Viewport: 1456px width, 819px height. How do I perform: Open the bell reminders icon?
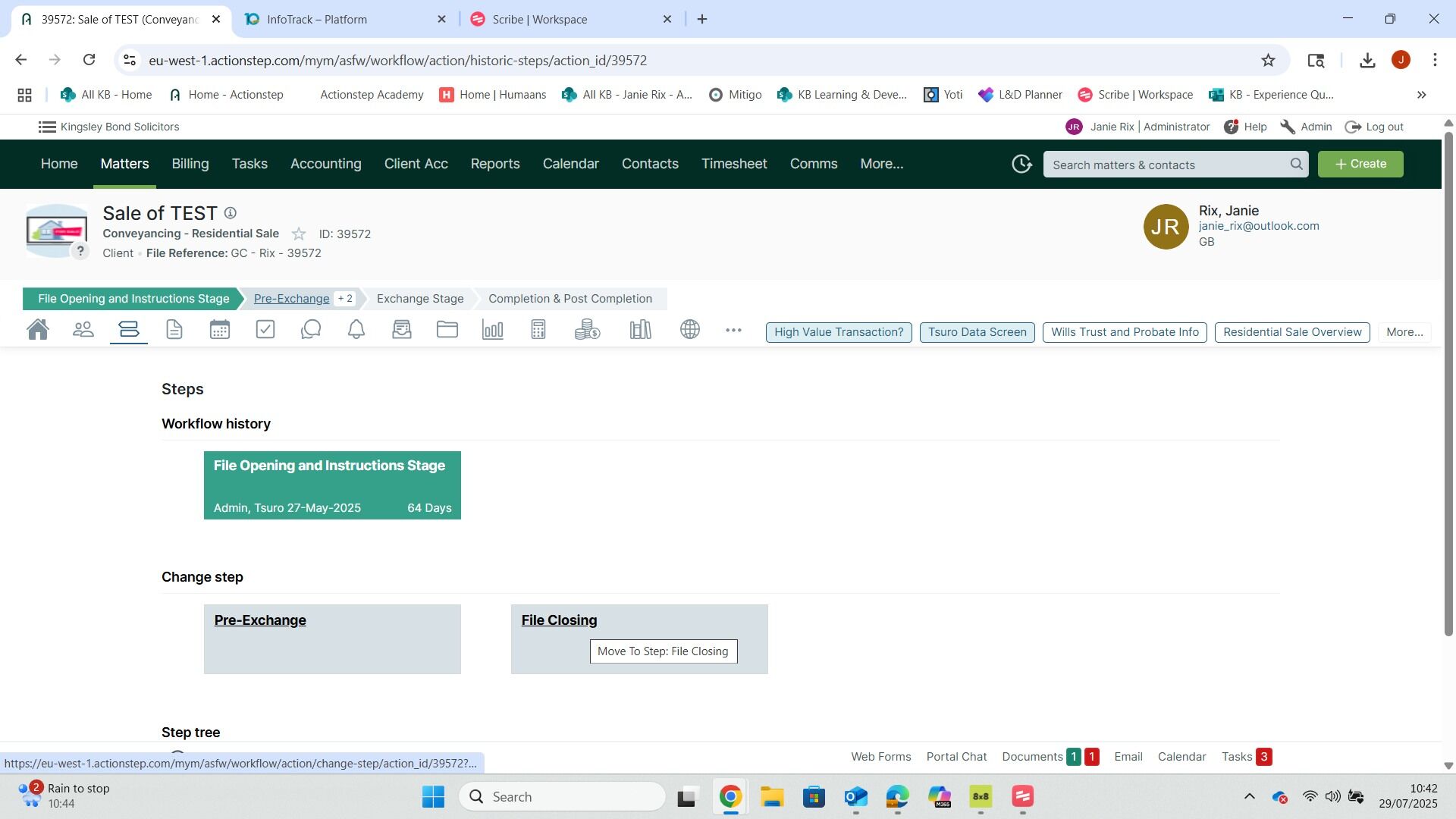point(356,330)
